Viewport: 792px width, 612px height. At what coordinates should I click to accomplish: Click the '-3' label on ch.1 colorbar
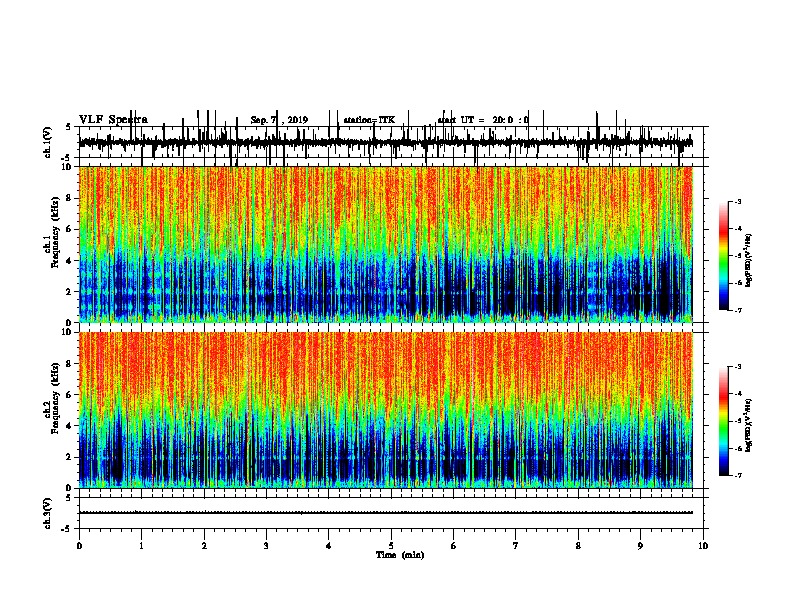pyautogui.click(x=738, y=201)
